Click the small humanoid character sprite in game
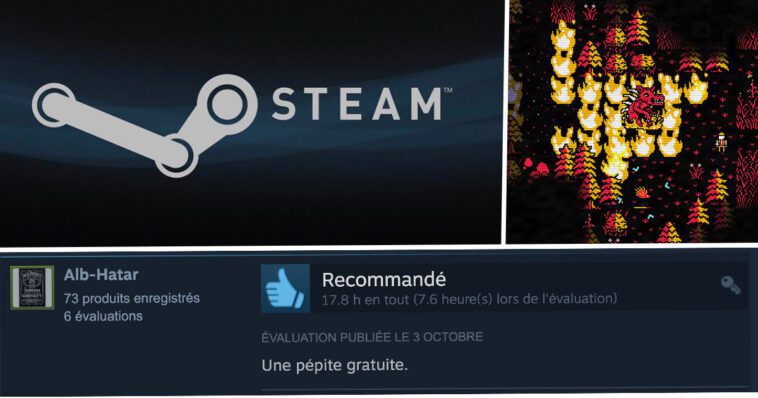The image size is (758, 398). coord(721,142)
